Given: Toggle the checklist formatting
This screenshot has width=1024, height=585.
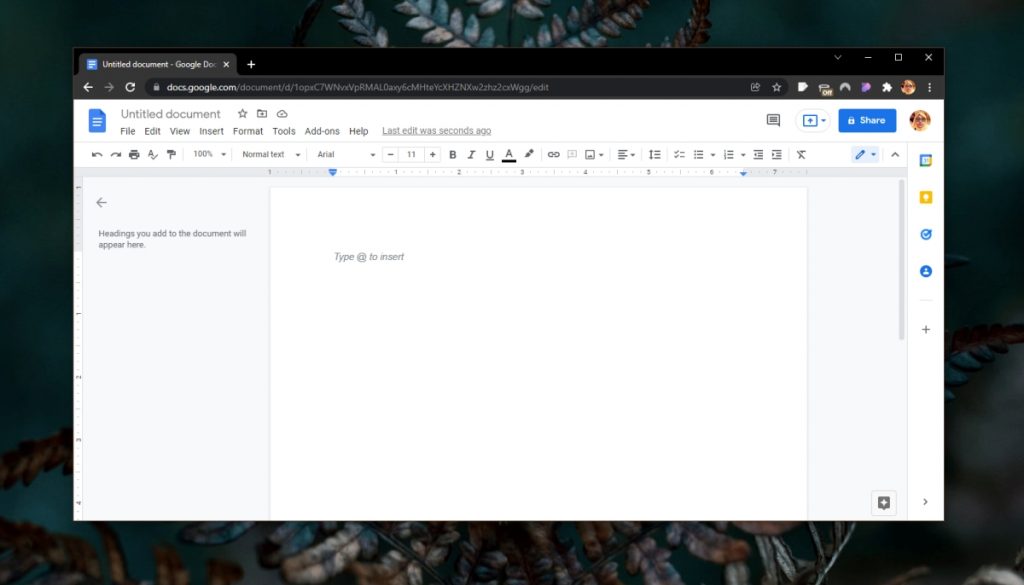Looking at the screenshot, I should click(x=679, y=154).
